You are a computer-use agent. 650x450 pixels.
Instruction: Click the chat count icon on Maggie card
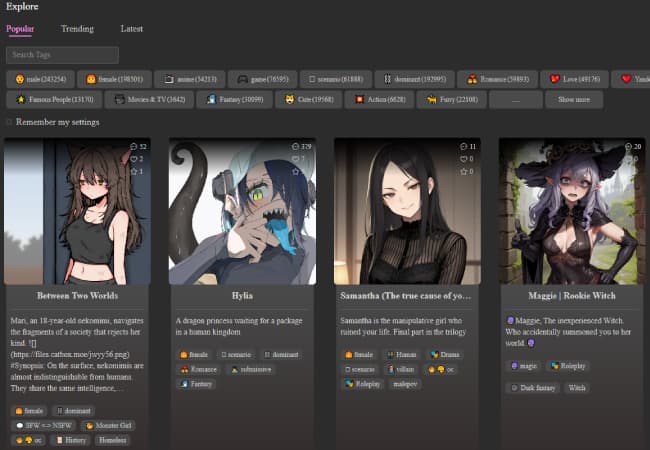click(x=626, y=147)
